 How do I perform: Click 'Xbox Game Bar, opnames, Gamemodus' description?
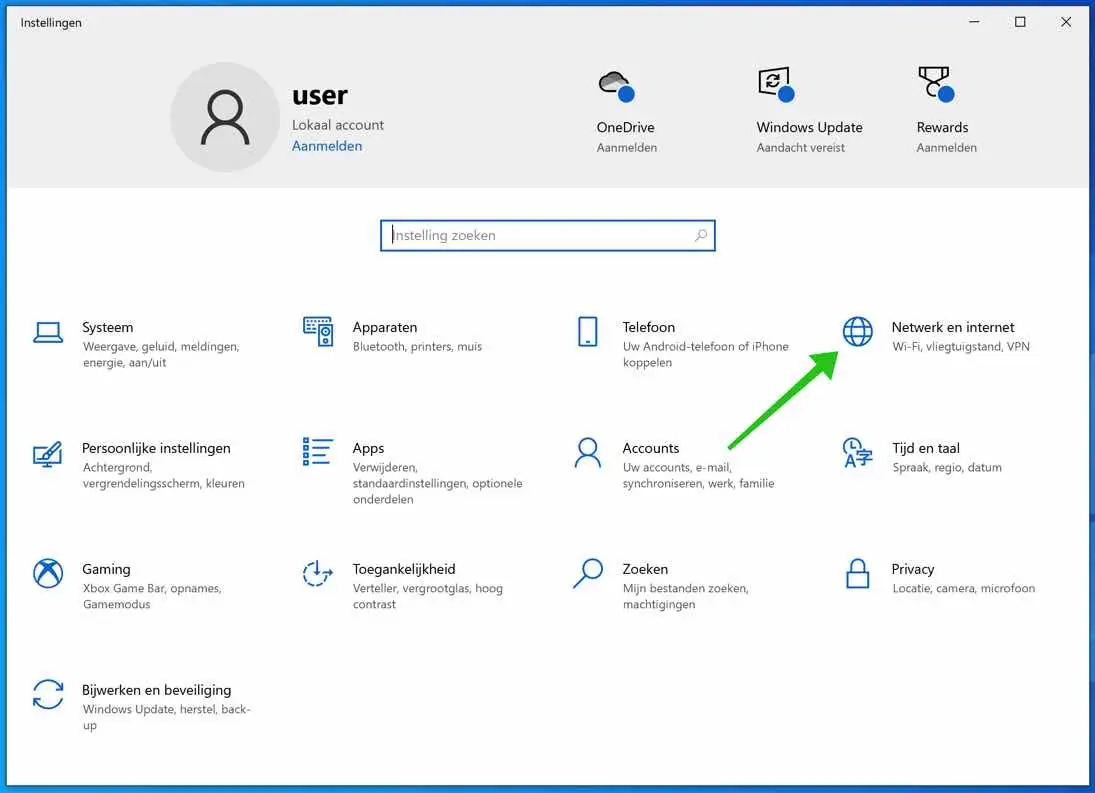[x=152, y=596]
